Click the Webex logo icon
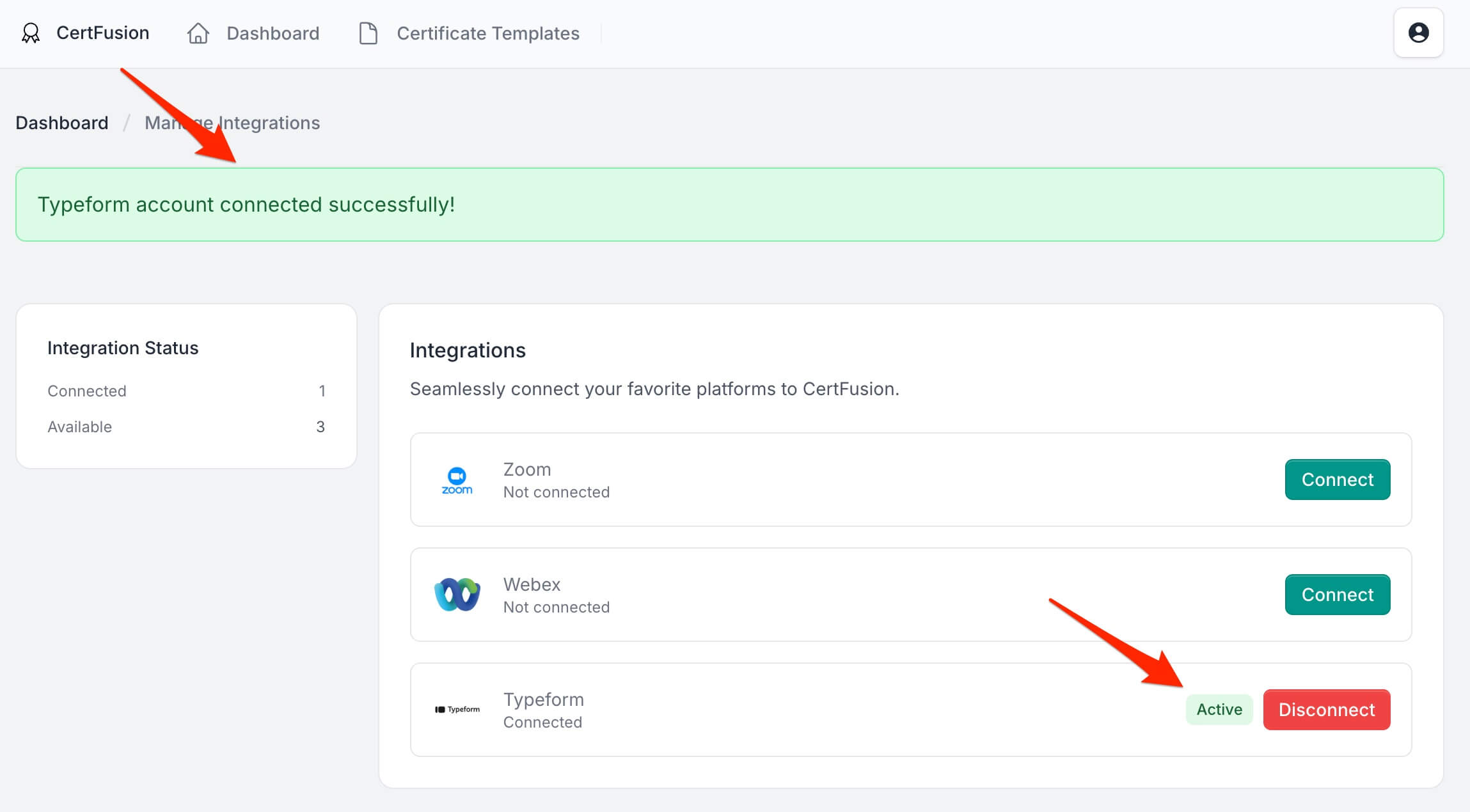The image size is (1470, 812). pyautogui.click(x=457, y=595)
